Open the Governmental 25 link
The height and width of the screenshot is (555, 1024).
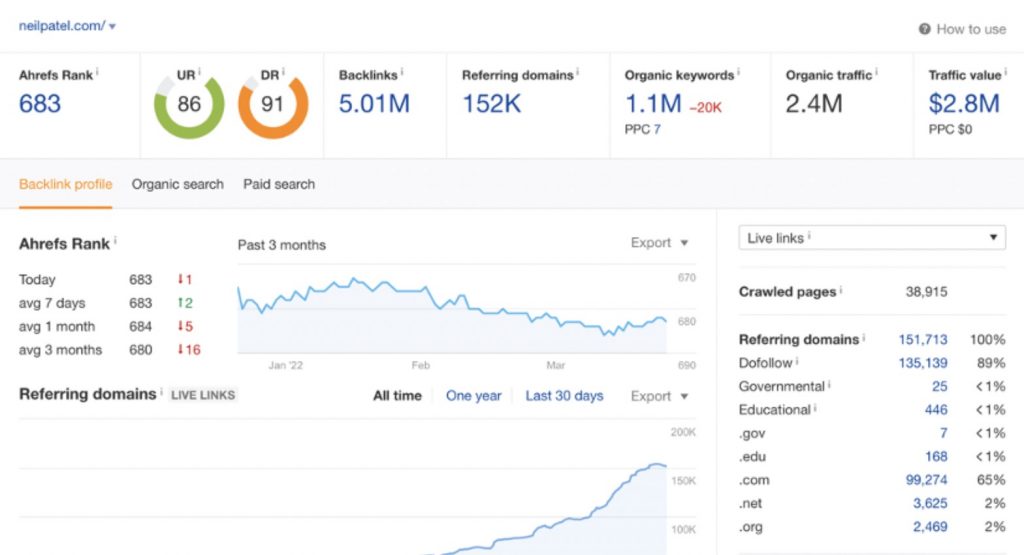(940, 387)
